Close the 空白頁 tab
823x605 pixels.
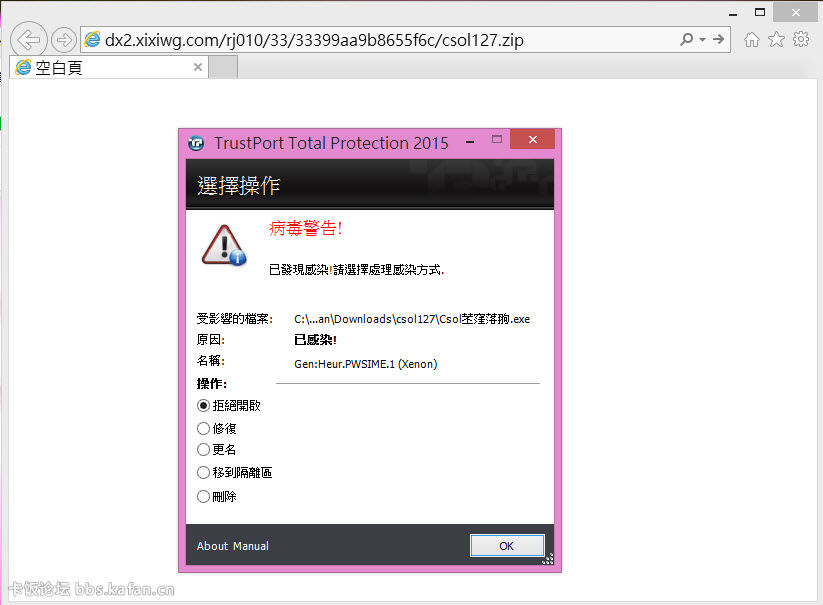[198, 67]
